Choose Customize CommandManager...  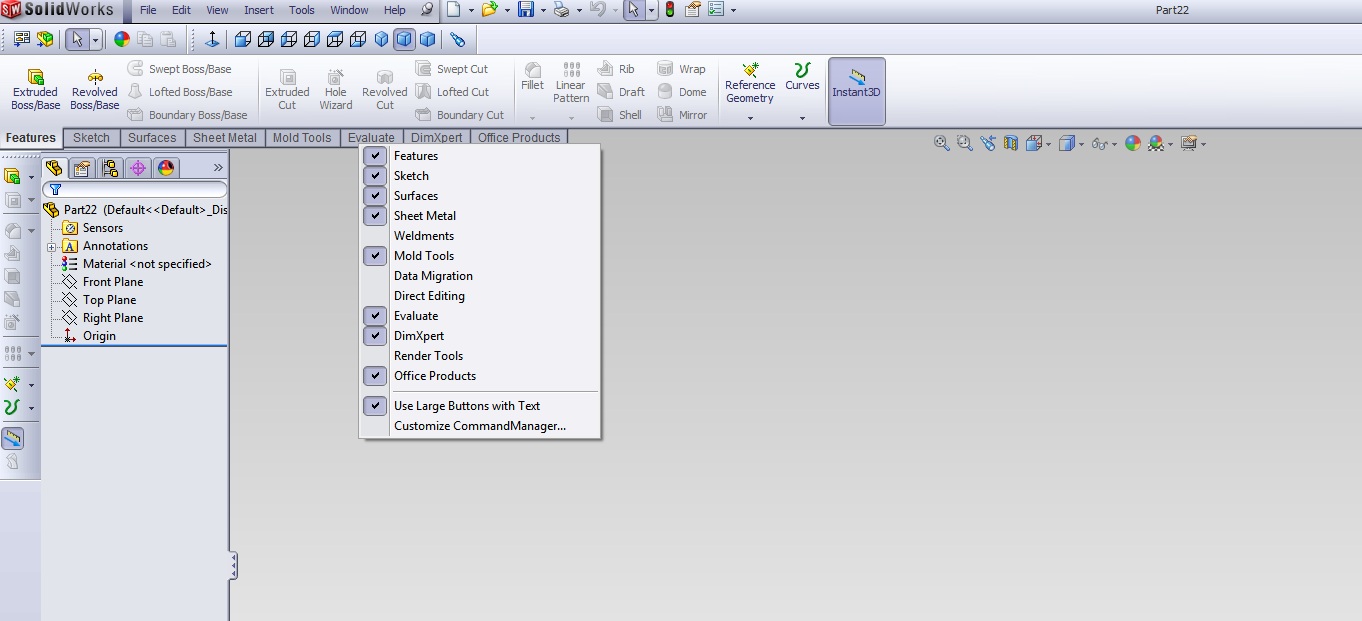[480, 426]
